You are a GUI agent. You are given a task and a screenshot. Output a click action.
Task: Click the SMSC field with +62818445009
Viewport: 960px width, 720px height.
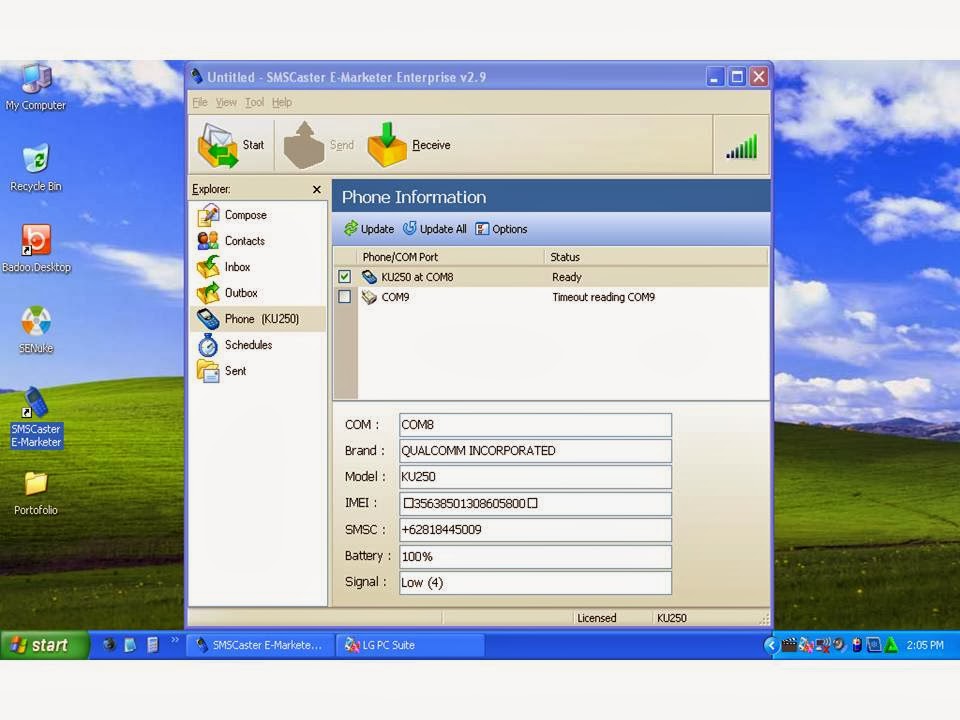535,530
